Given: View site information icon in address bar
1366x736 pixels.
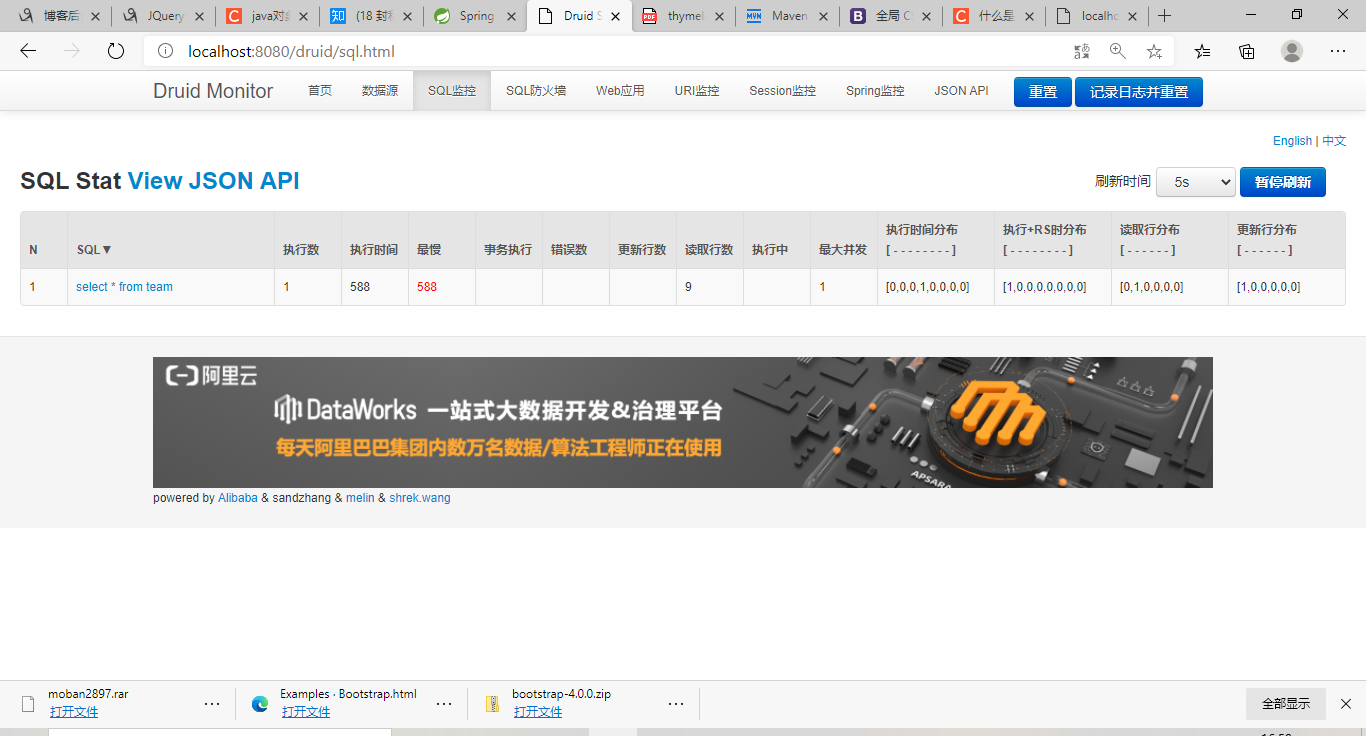Looking at the screenshot, I should coord(166,51).
